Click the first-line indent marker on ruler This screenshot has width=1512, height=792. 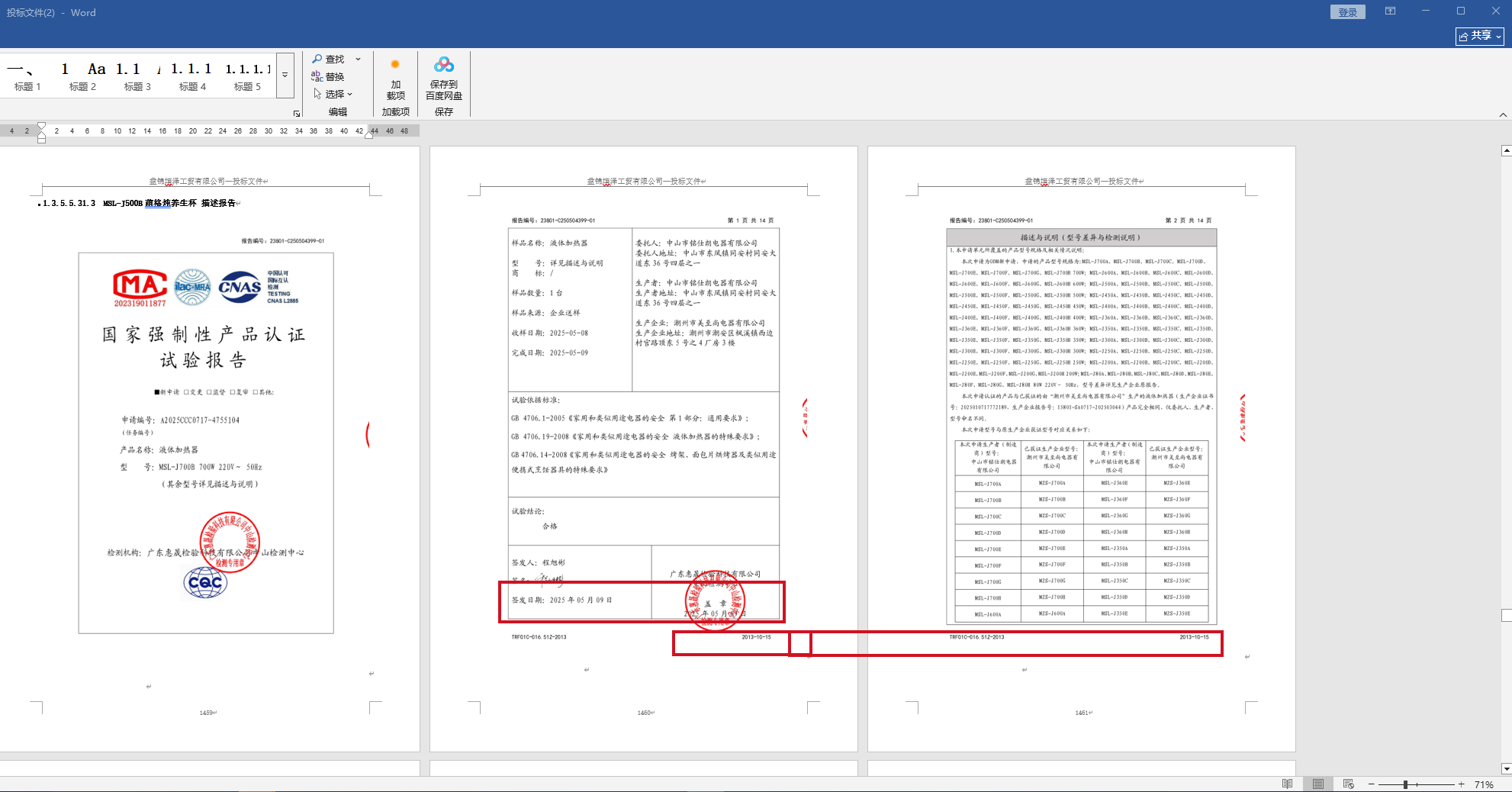(41, 125)
